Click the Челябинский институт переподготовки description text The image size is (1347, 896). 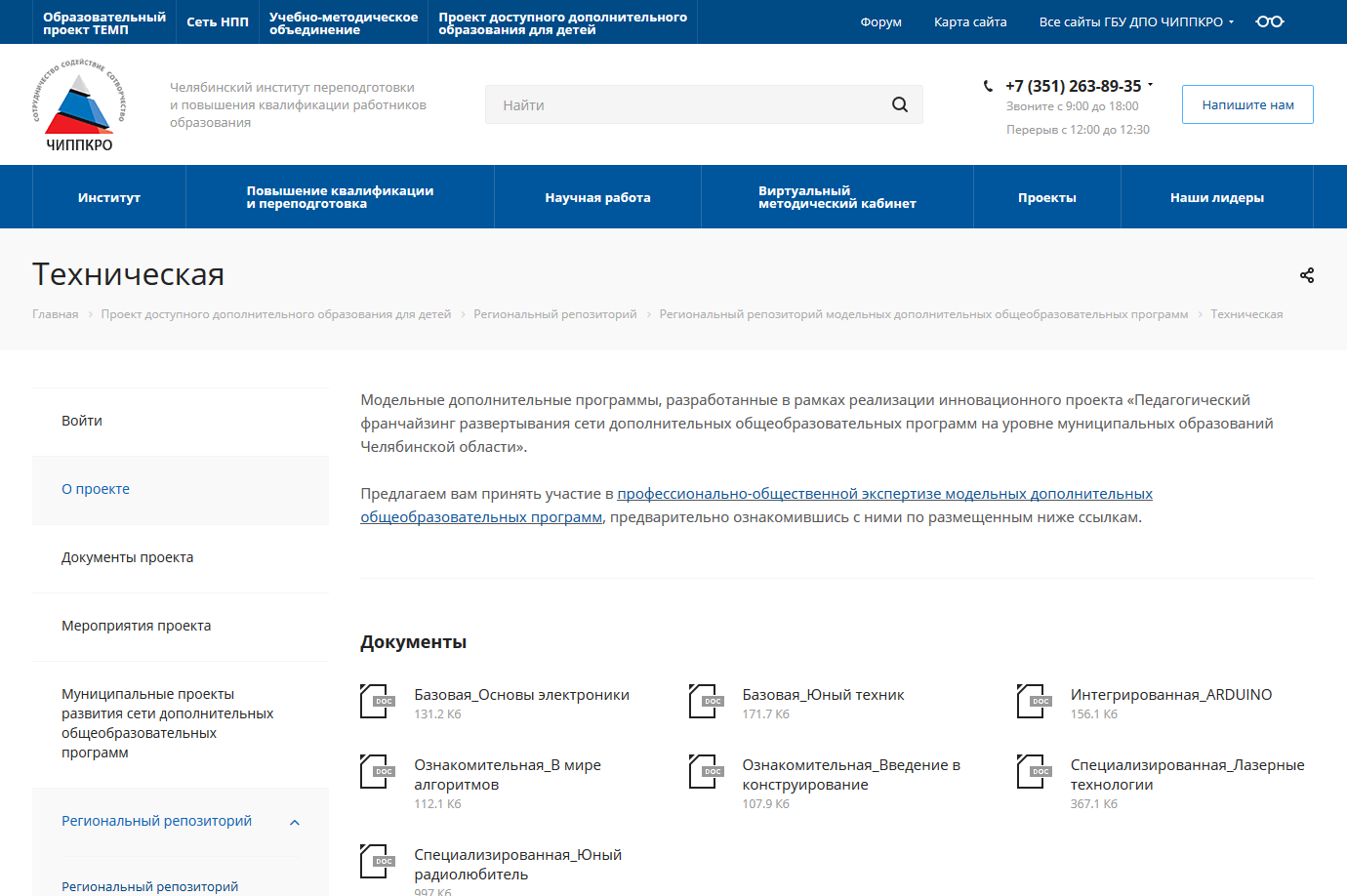tap(298, 104)
